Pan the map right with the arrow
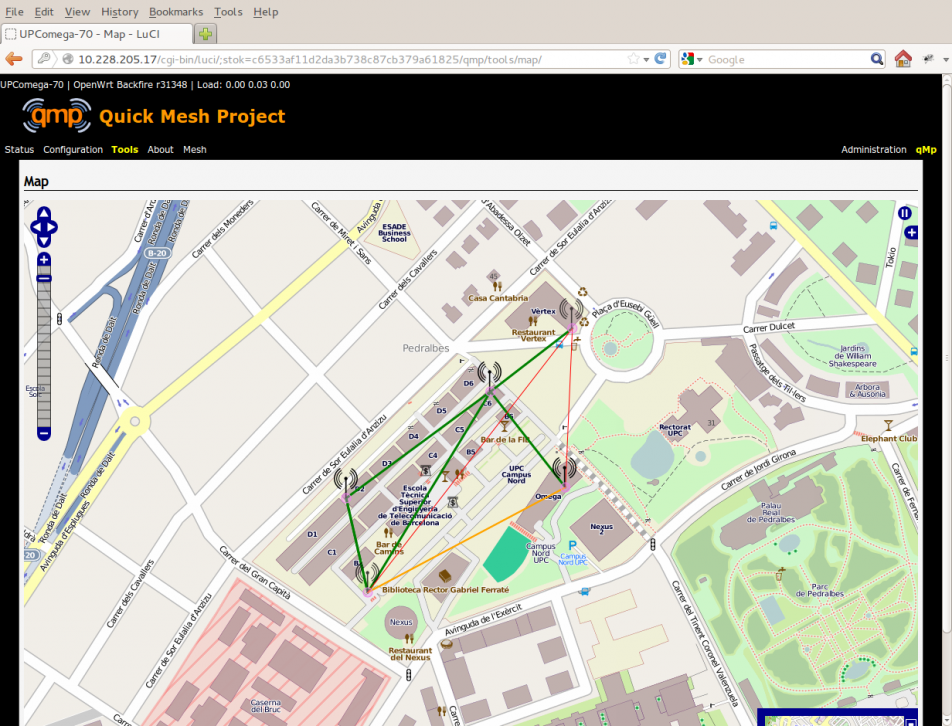Viewport: 952px width, 726px height. click(x=52, y=228)
